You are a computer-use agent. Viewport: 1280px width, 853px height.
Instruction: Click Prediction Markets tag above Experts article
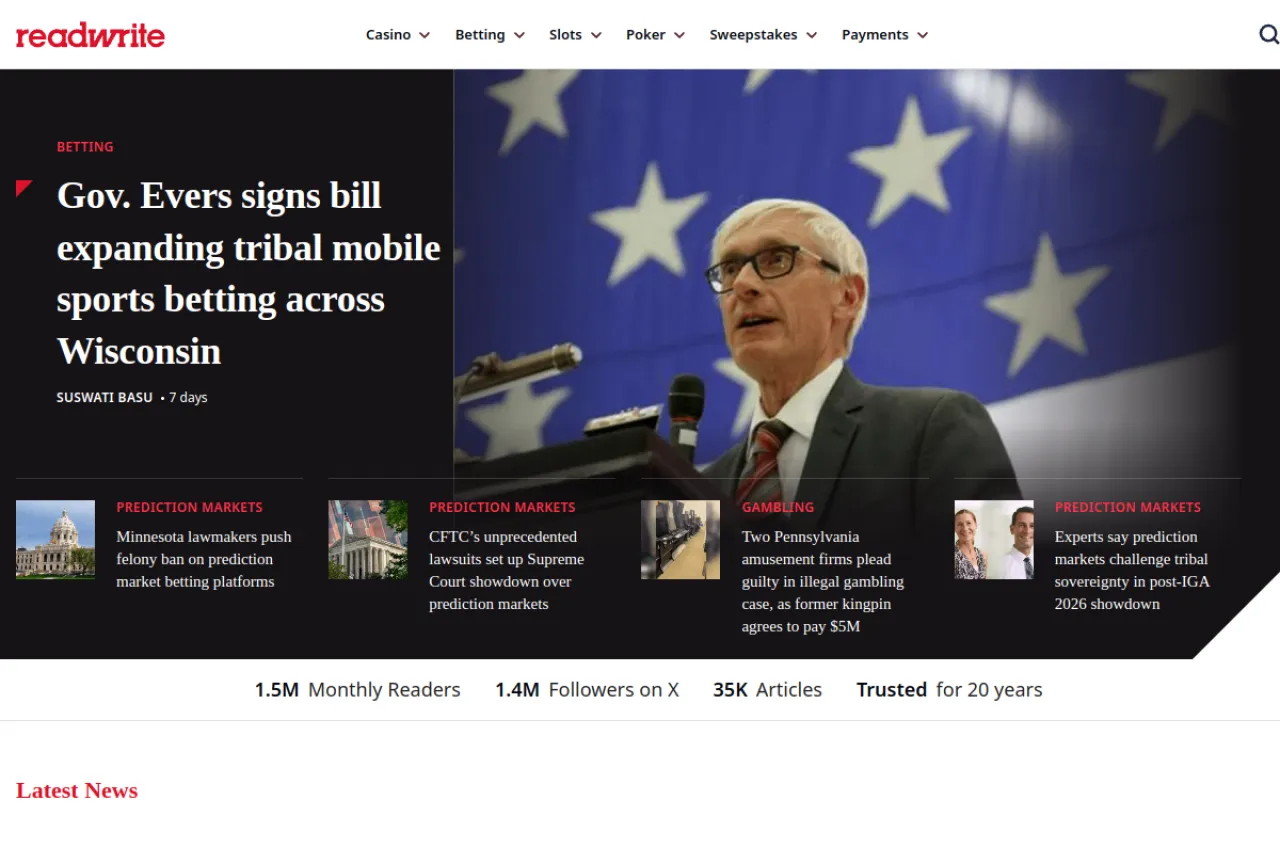(1128, 507)
